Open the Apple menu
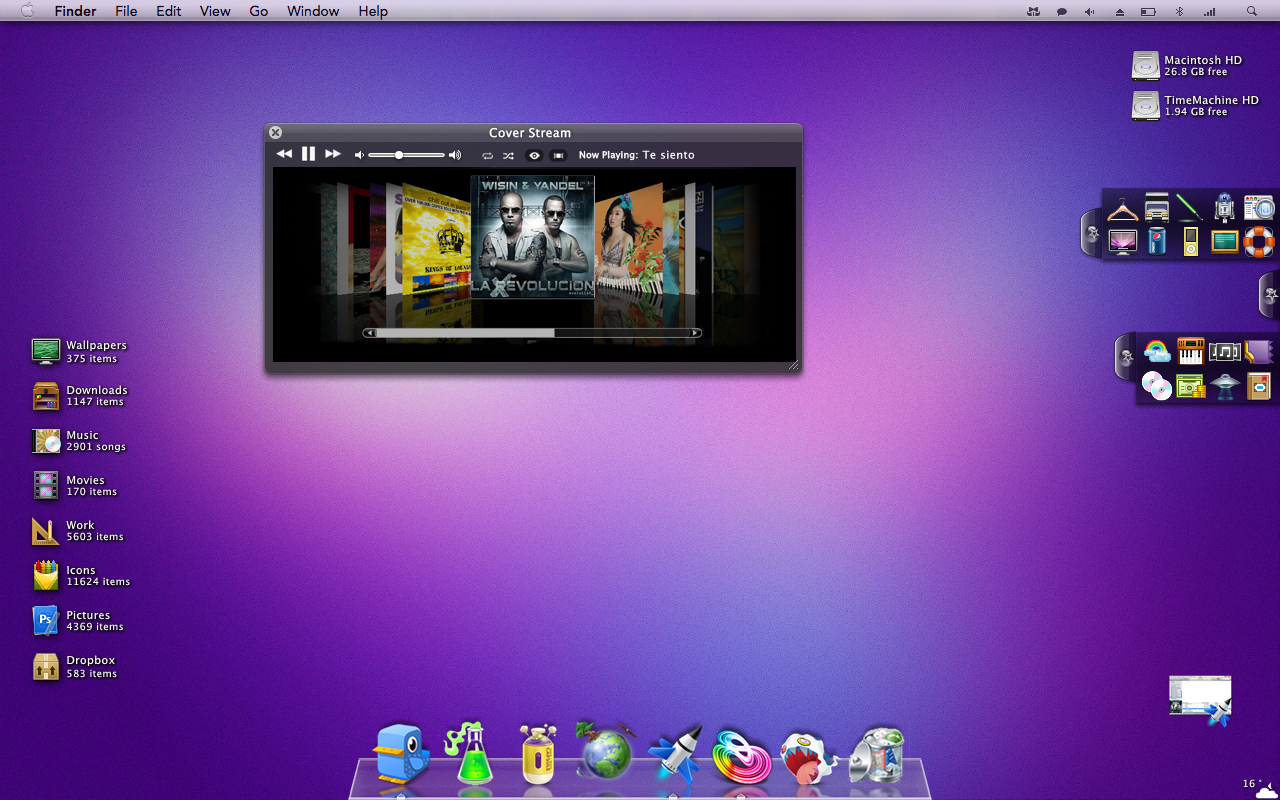The height and width of the screenshot is (800, 1280). pyautogui.click(x=28, y=11)
